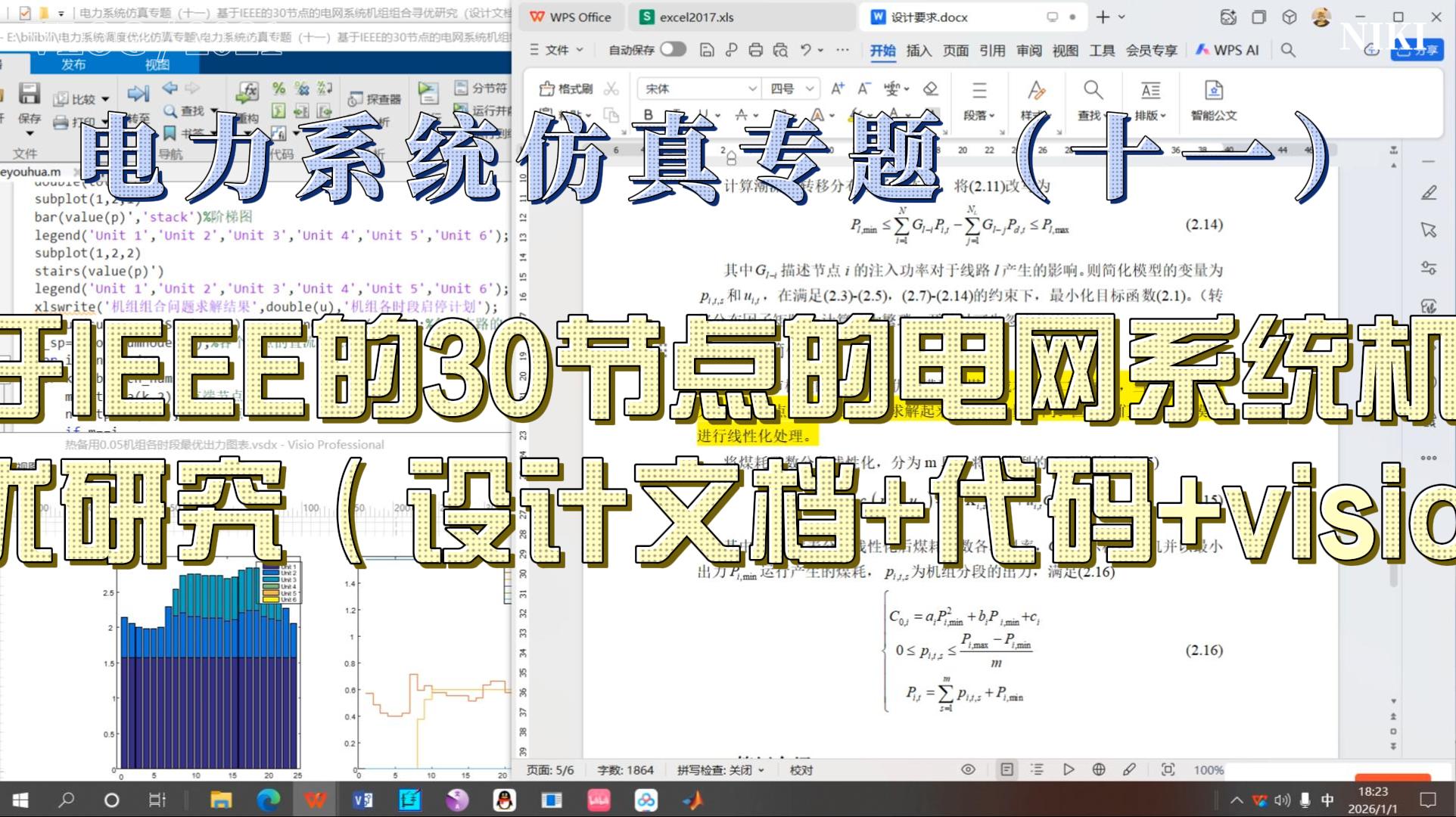Screen dimensions: 1456x817
Task: Toggle spell check 拼写检查 status
Action: click(720, 770)
